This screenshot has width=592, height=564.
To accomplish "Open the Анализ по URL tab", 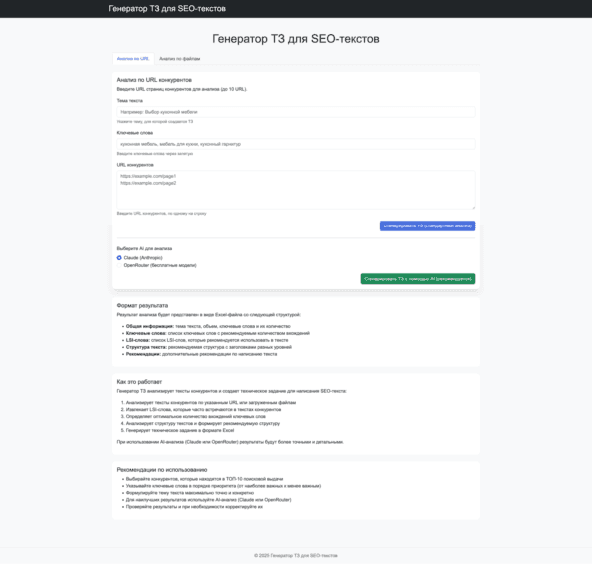I will (x=133, y=59).
